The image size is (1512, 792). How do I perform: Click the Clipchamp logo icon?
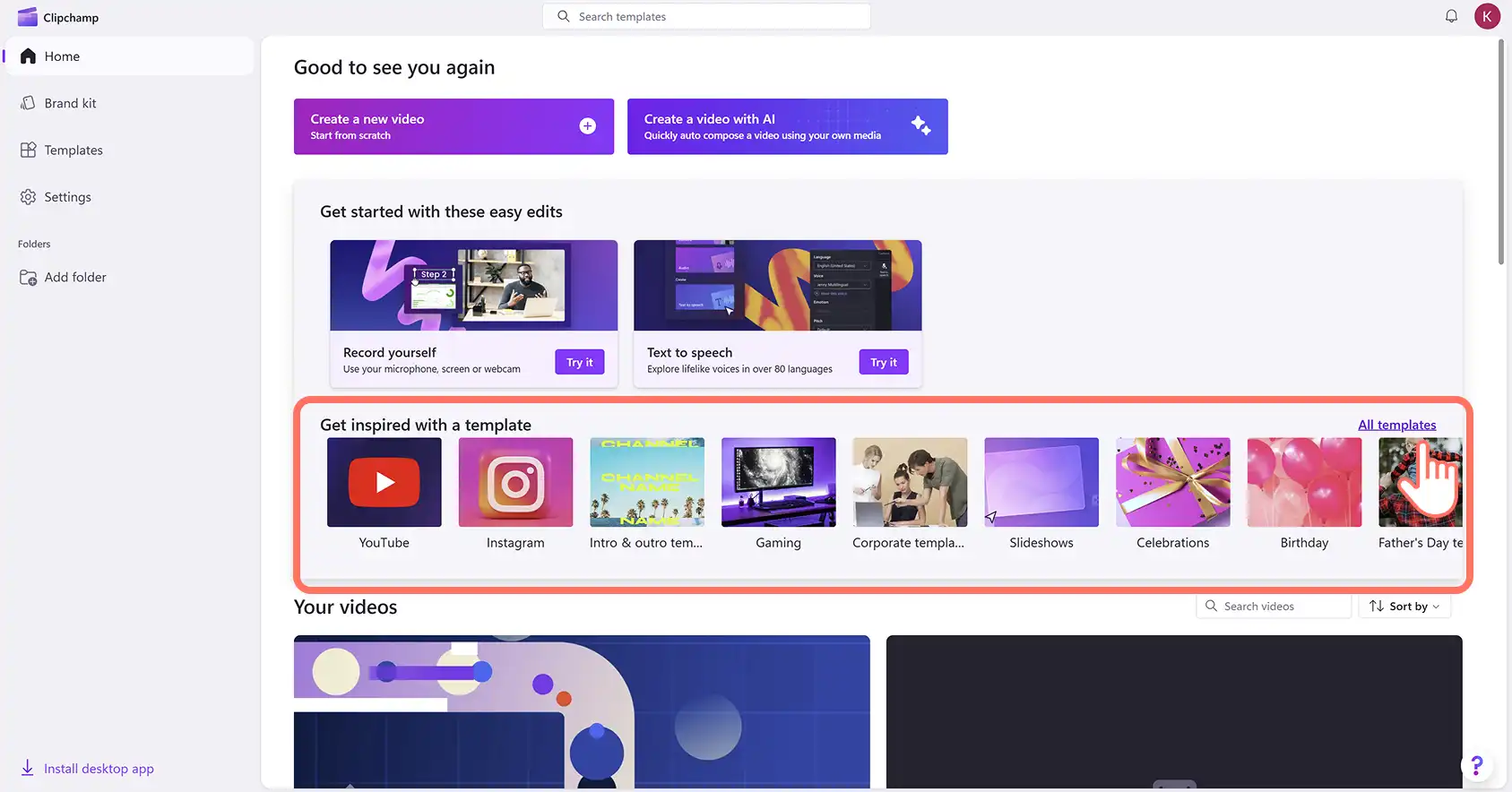28,17
